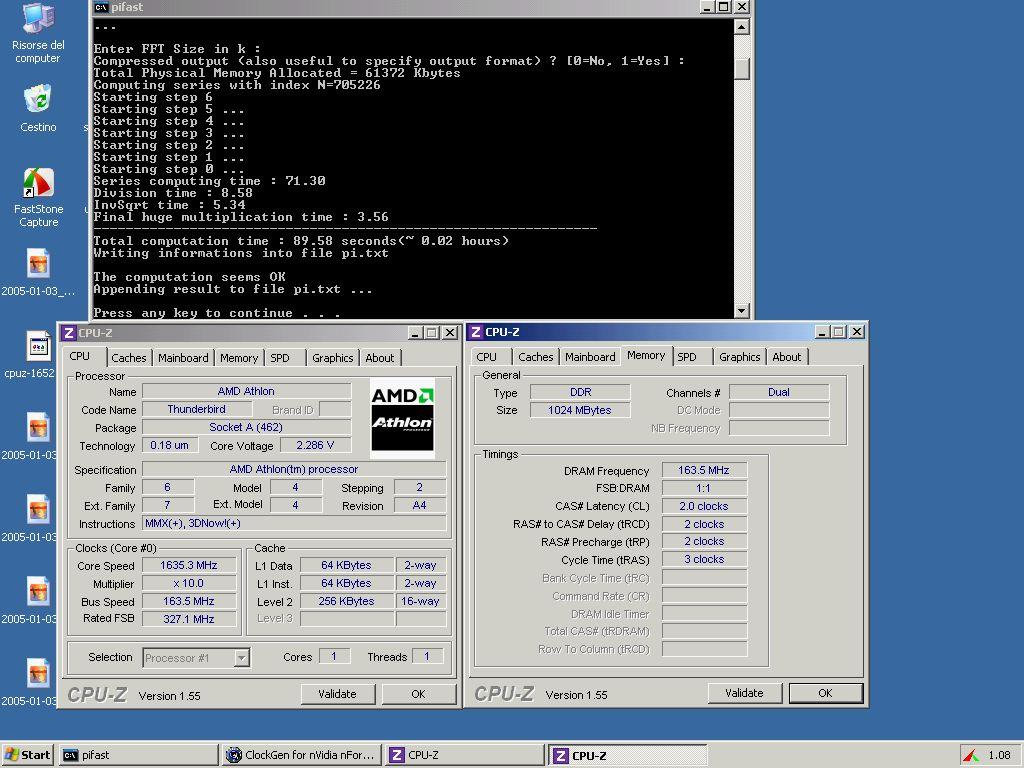
Task: Click the Code Name field Thunderbird
Action: coord(197,409)
